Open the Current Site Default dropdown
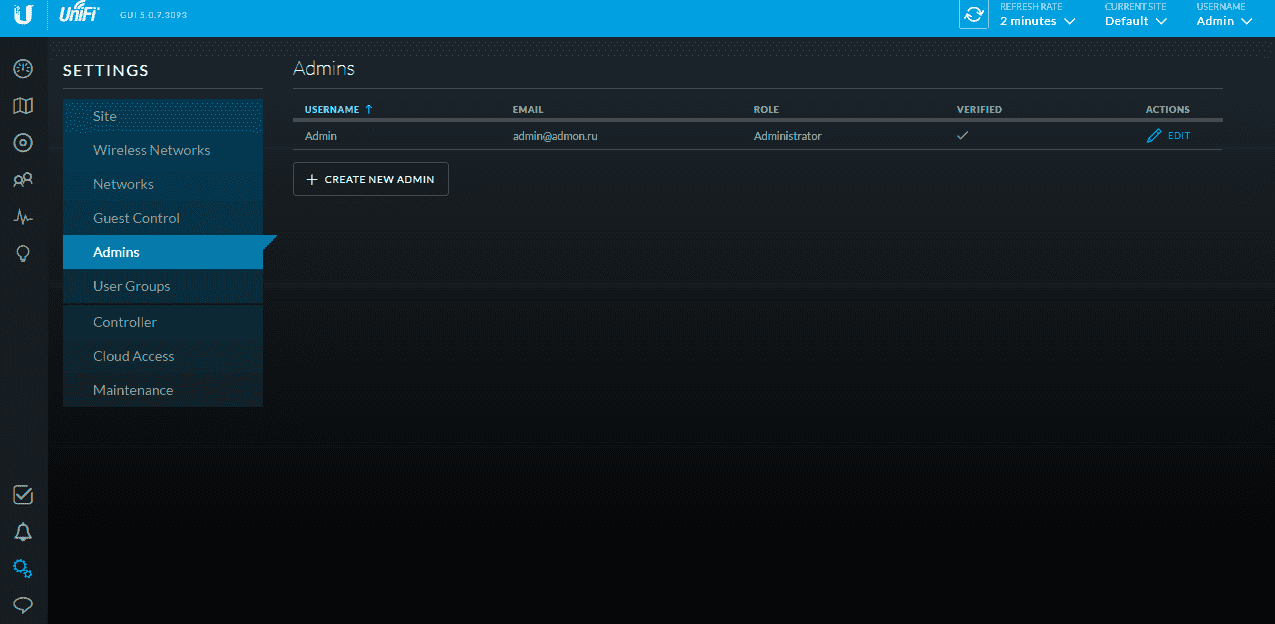 [x=1136, y=21]
